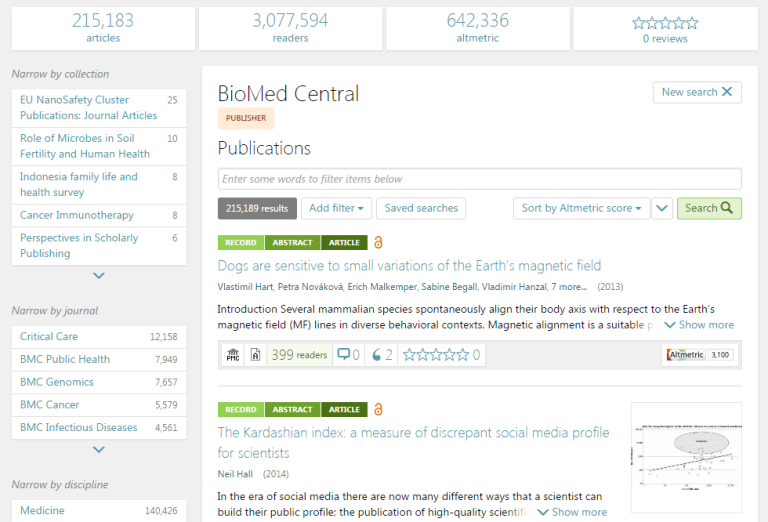
Task: Open ARTICLE tab of Kardashian article
Action: [344, 409]
